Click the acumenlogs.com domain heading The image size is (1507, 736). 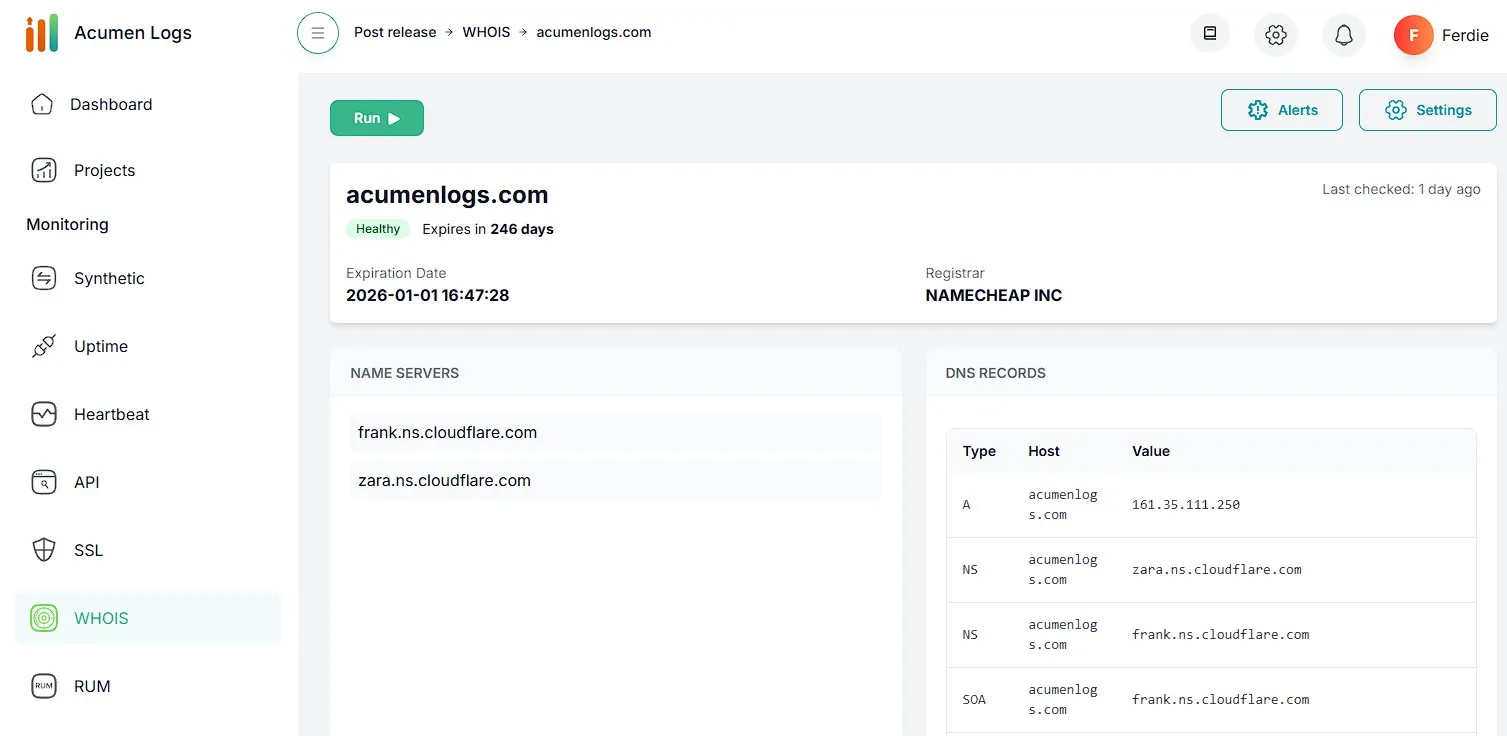[447, 195]
